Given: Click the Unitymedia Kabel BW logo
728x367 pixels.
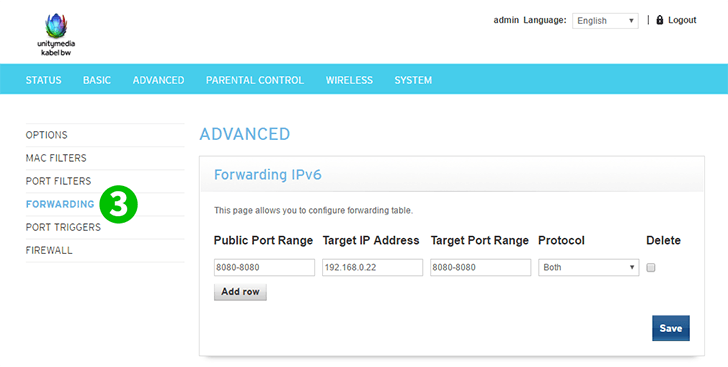Looking at the screenshot, I should [x=56, y=34].
